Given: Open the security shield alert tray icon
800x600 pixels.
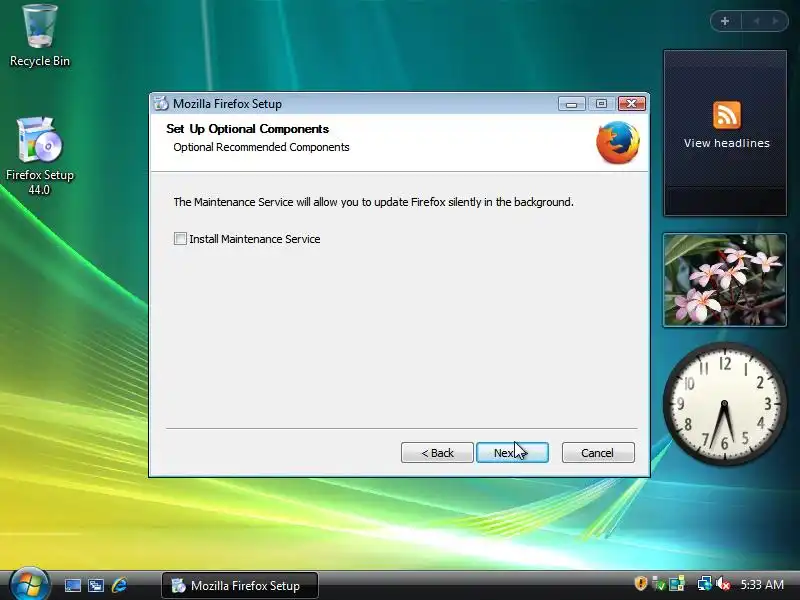Looking at the screenshot, I should coord(641,583).
